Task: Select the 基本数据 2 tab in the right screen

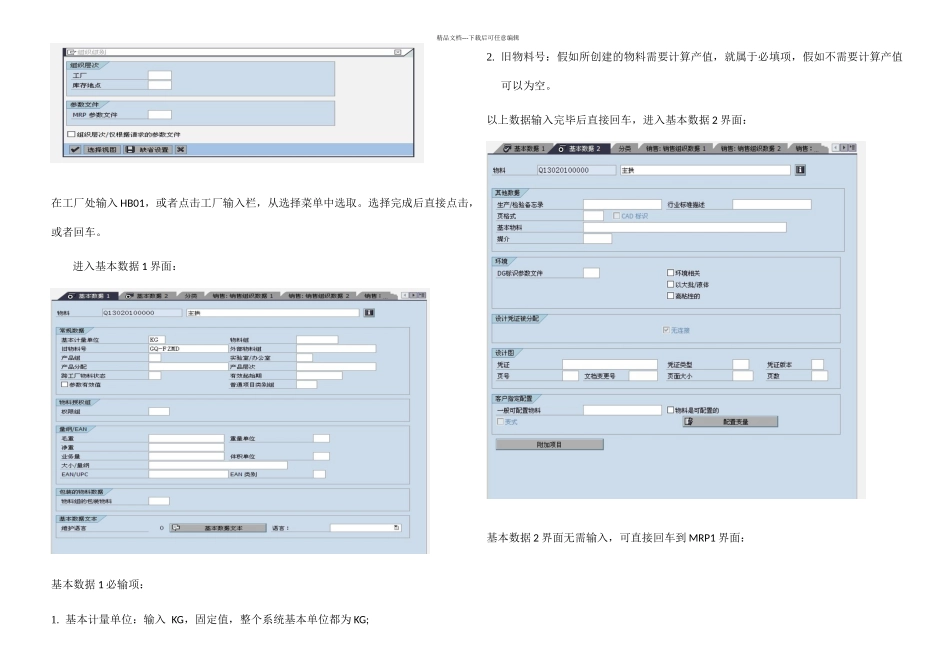Action: [579, 148]
